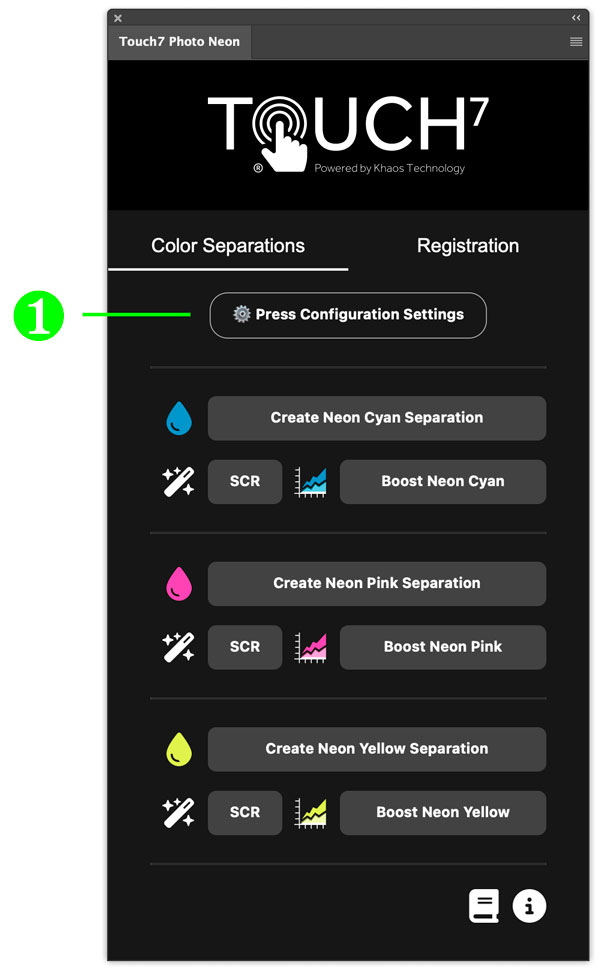Image resolution: width=600 pixels, height=974 pixels.
Task: Open the user manual book icon
Action: tap(484, 906)
